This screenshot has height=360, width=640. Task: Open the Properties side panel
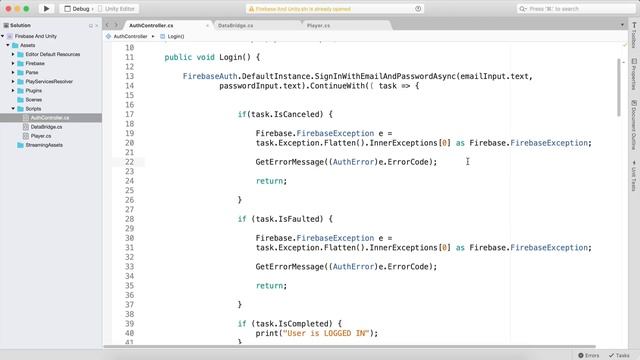click(634, 74)
